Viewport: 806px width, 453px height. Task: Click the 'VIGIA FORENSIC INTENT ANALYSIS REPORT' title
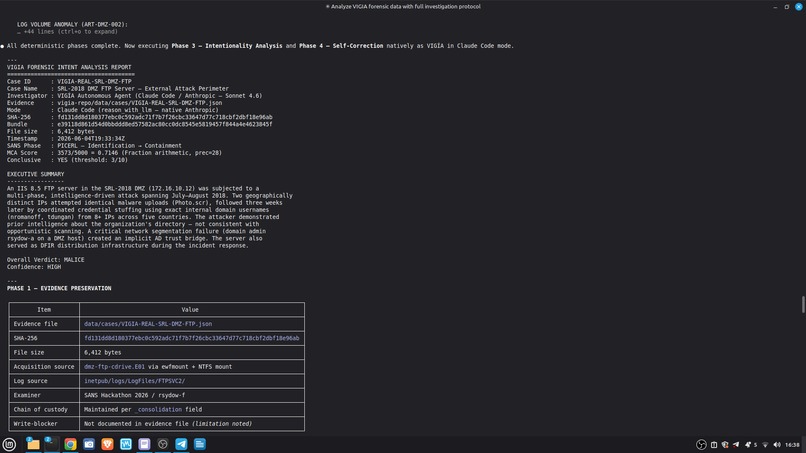(x=69, y=67)
